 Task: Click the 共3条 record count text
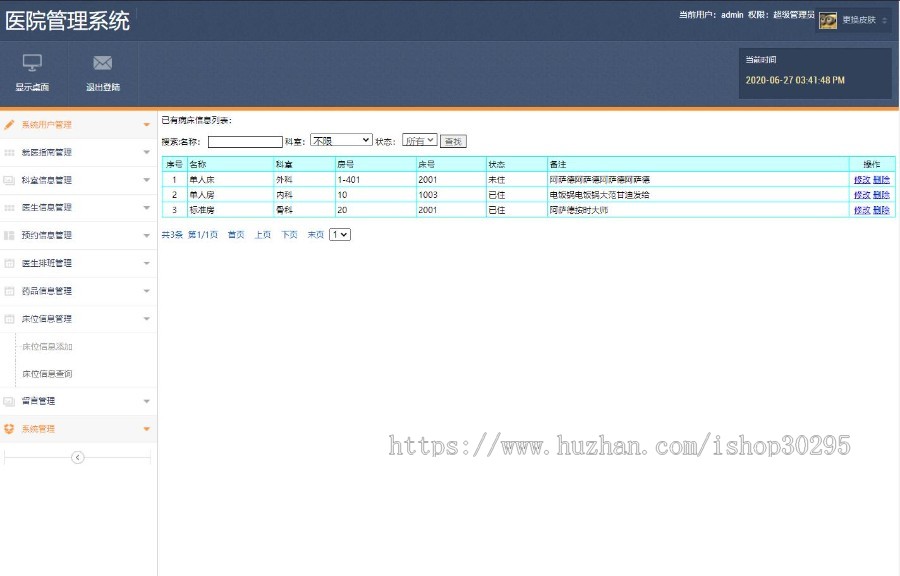172,235
